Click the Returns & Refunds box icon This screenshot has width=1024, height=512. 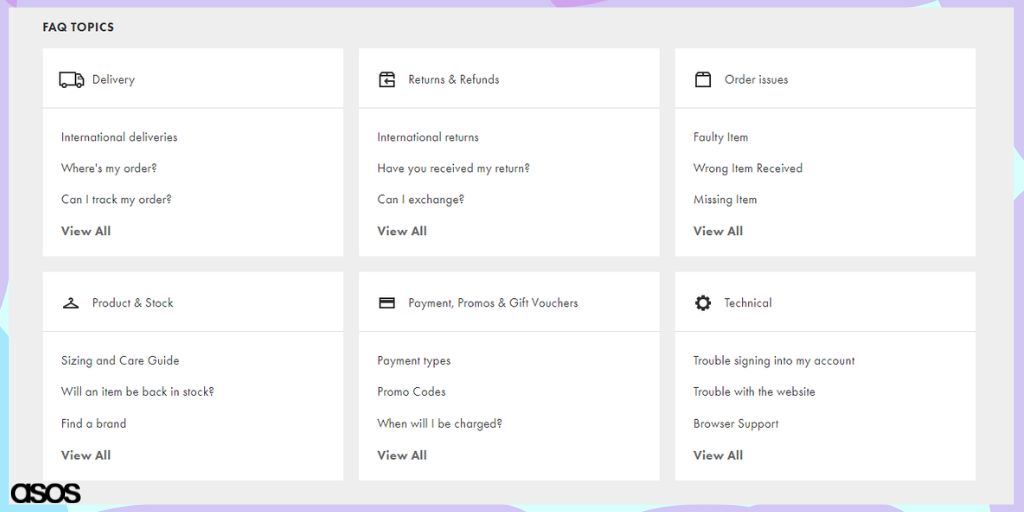(x=387, y=80)
